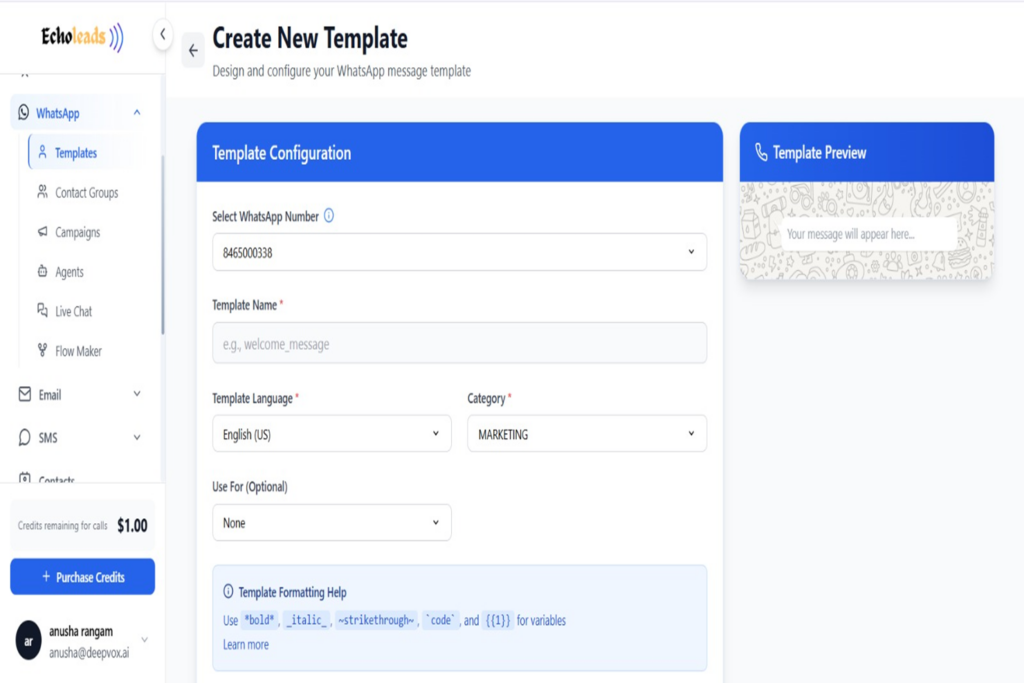
Task: Open the Templates sidebar item
Action: pyautogui.click(x=75, y=153)
